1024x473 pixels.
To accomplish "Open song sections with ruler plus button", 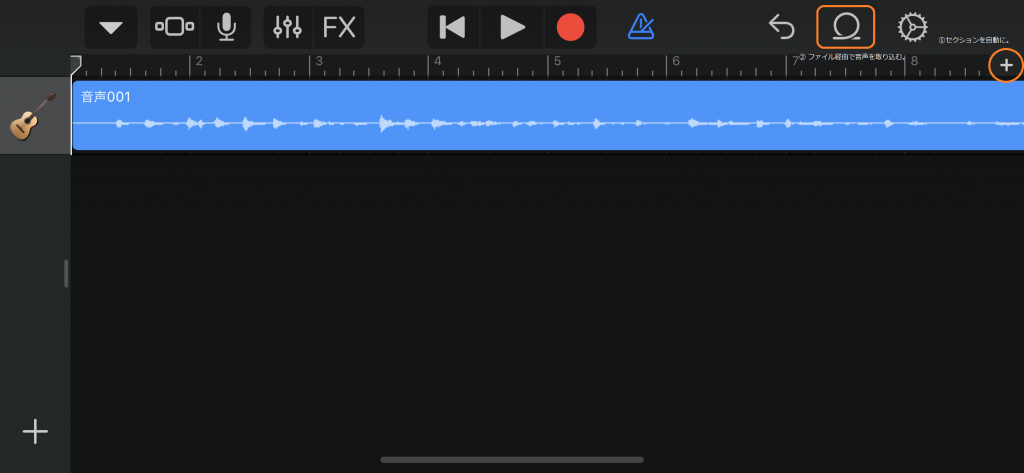I will pyautogui.click(x=1006, y=65).
